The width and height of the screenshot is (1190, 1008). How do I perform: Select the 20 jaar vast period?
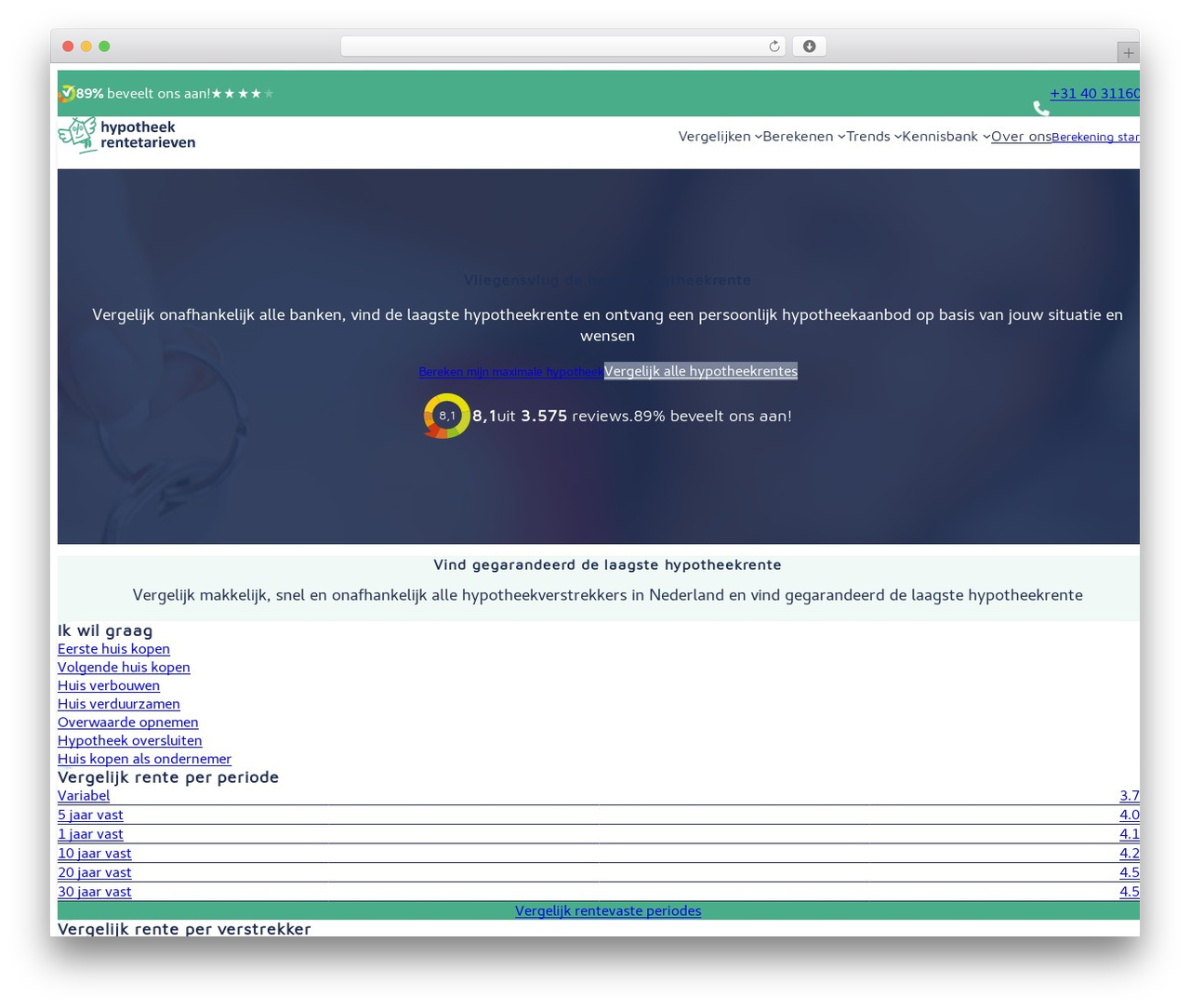pyautogui.click(x=599, y=872)
